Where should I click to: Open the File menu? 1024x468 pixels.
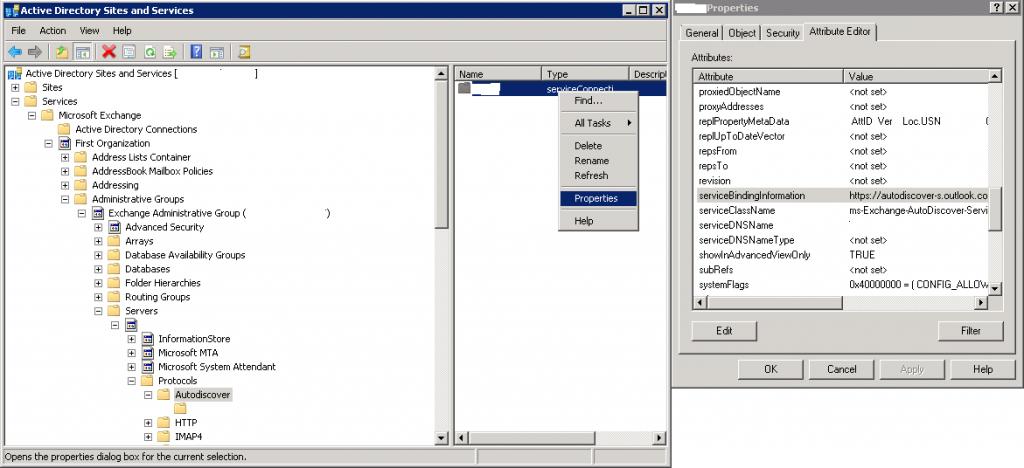pos(18,31)
